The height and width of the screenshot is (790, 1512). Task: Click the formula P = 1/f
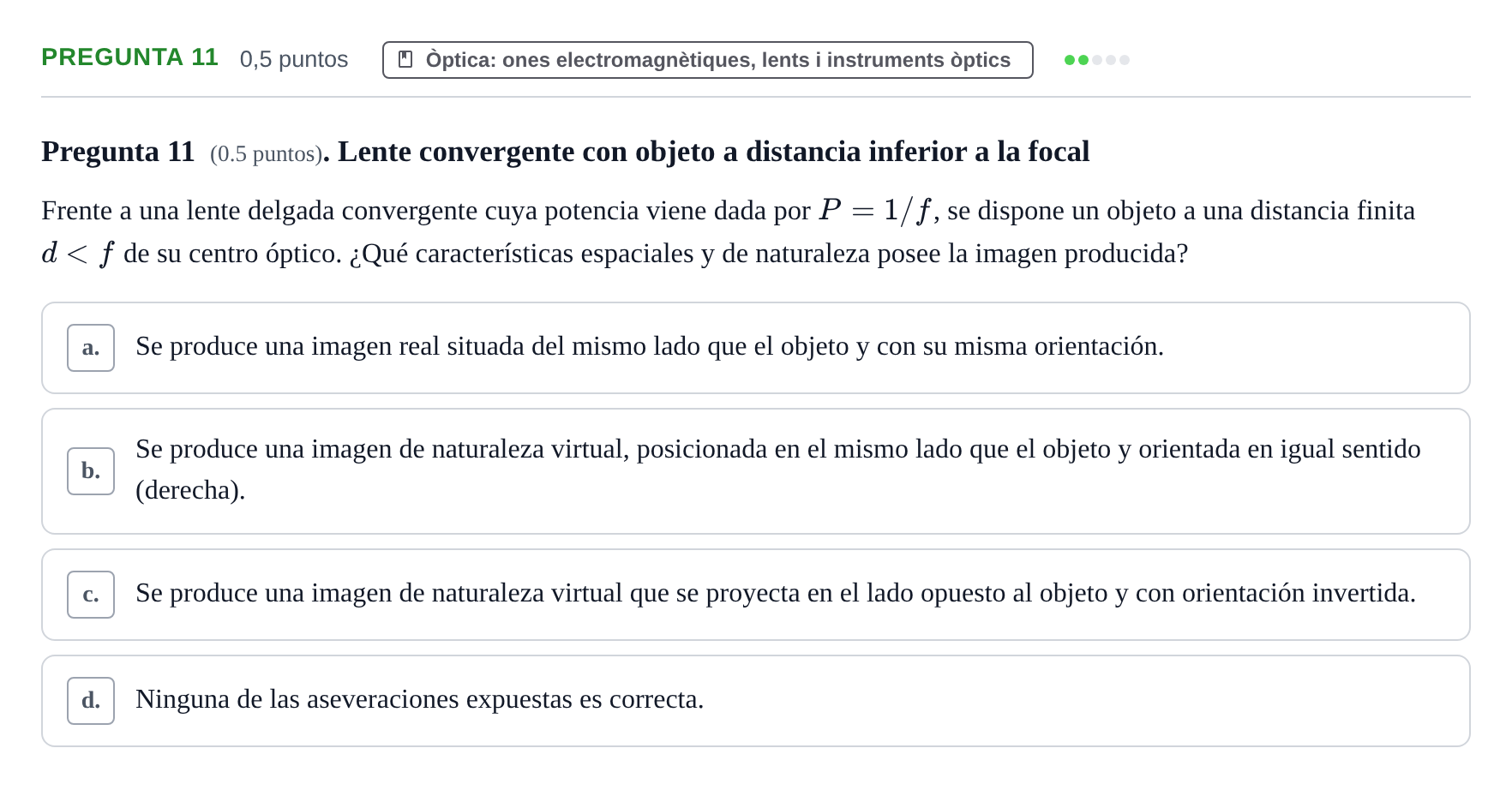tap(875, 210)
